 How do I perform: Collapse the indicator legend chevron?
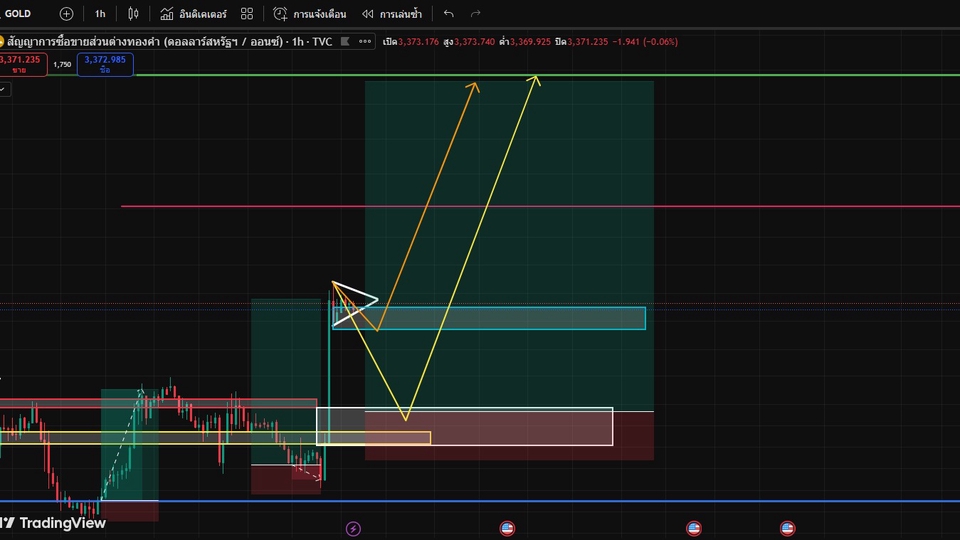pos(3,89)
